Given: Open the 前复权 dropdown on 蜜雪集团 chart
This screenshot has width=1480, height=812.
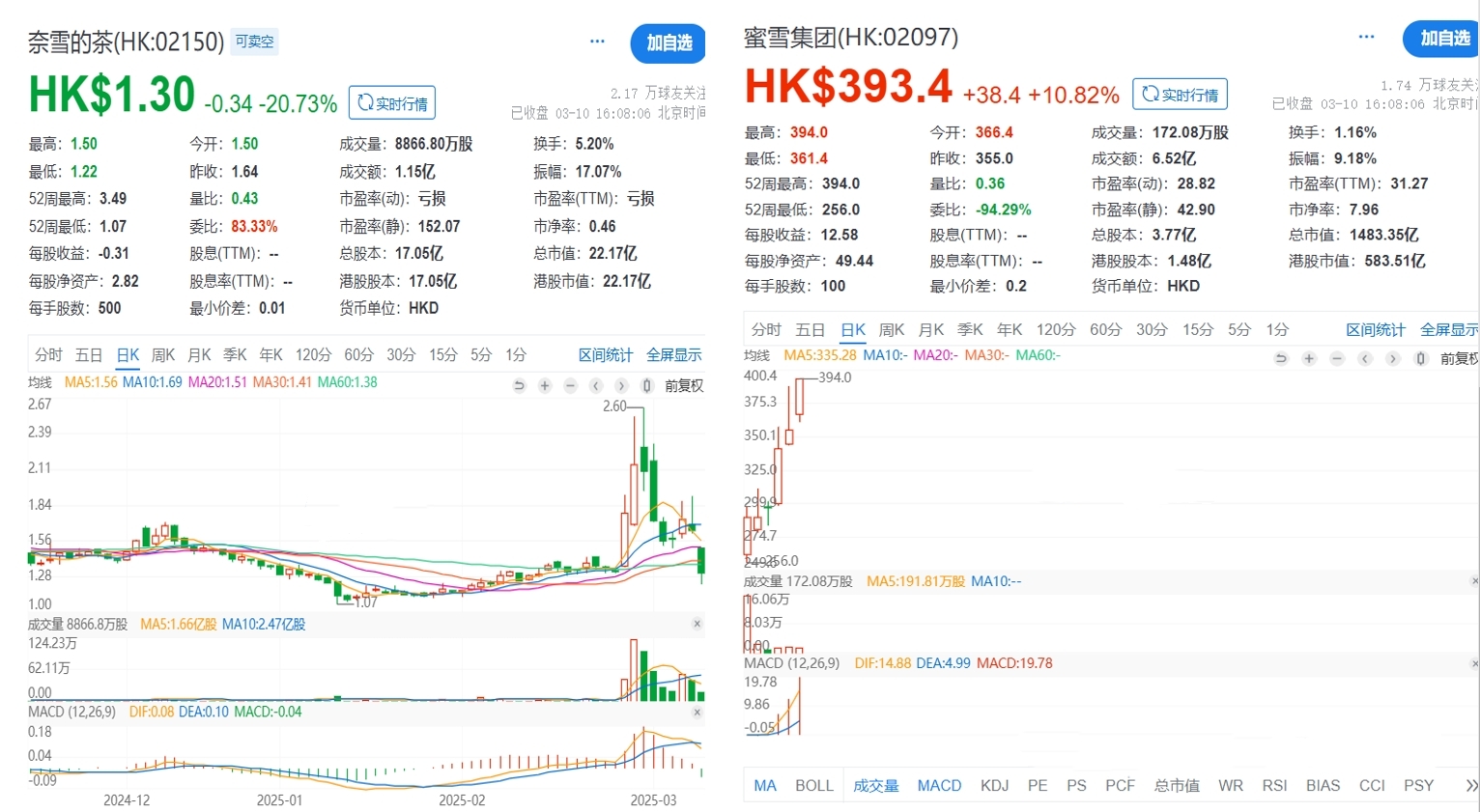Looking at the screenshot, I should (1459, 358).
